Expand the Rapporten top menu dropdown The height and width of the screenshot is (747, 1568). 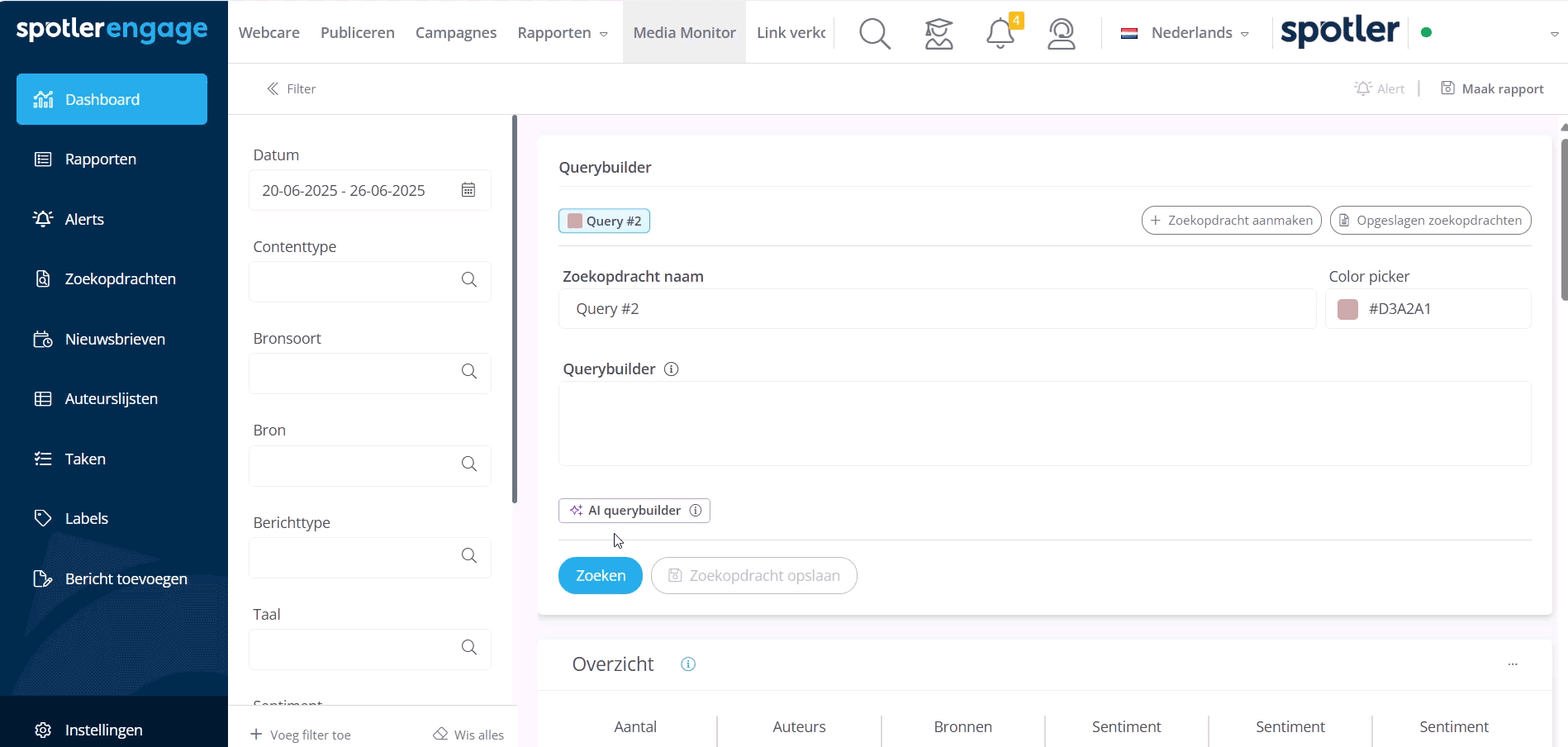[x=563, y=32]
